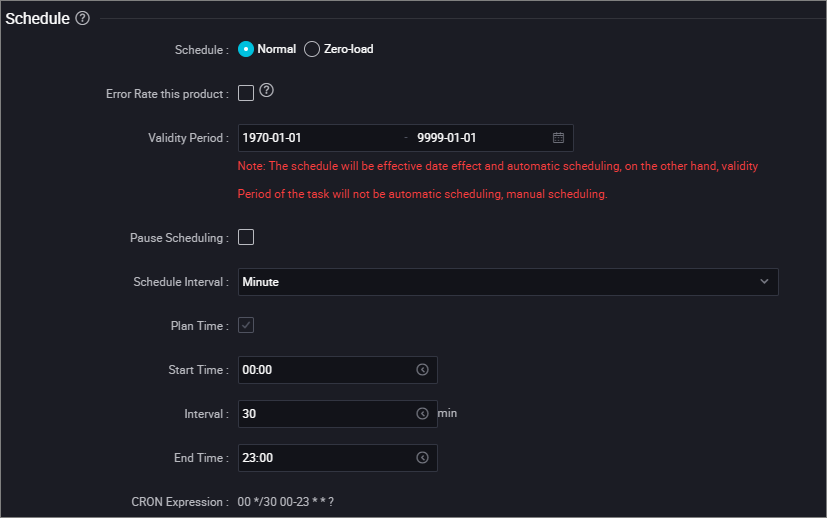Click the Interval field showing 30
This screenshot has width=827, height=518.
[x=338, y=414]
